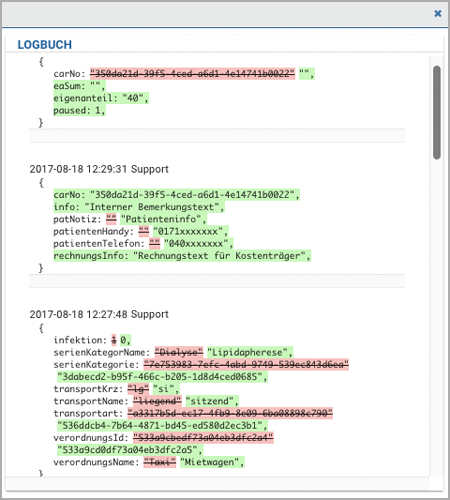Screen dimensions: 450x500
Task: Close the Logbuch dialog with the X
Action: [x=438, y=13]
